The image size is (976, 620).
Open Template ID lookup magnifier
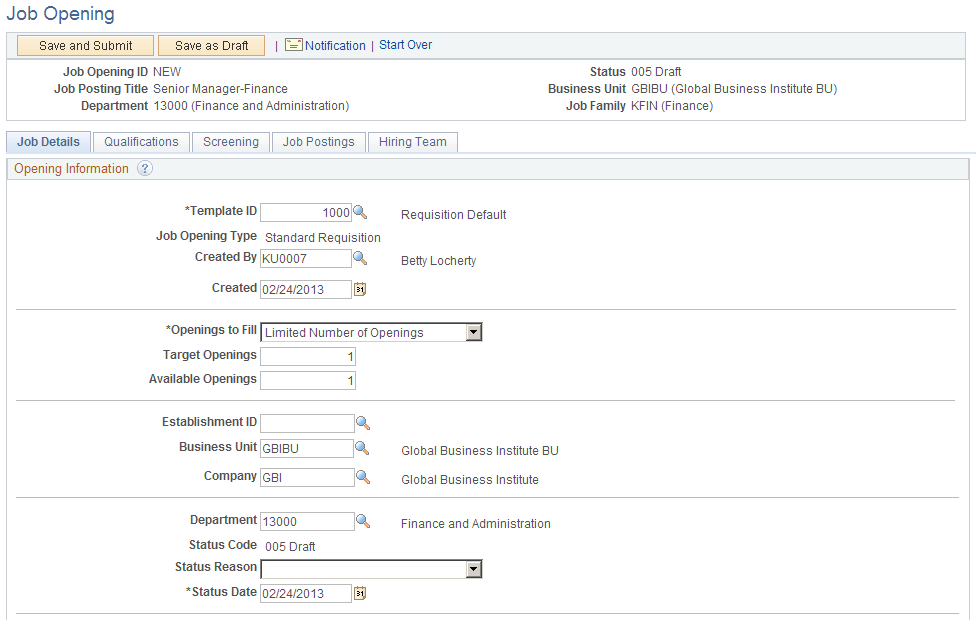coord(360,212)
